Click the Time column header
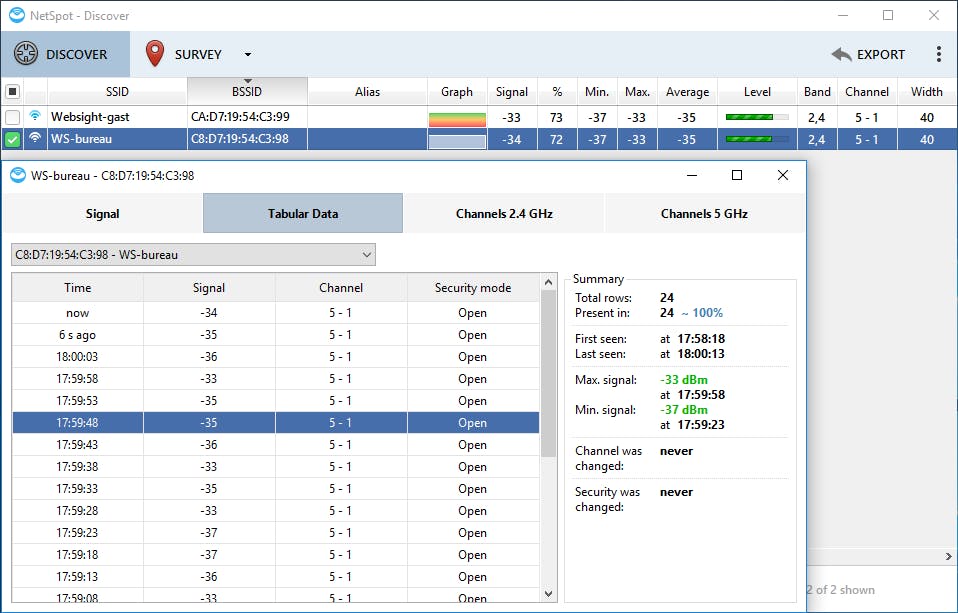This screenshot has width=958, height=613. 78,287
